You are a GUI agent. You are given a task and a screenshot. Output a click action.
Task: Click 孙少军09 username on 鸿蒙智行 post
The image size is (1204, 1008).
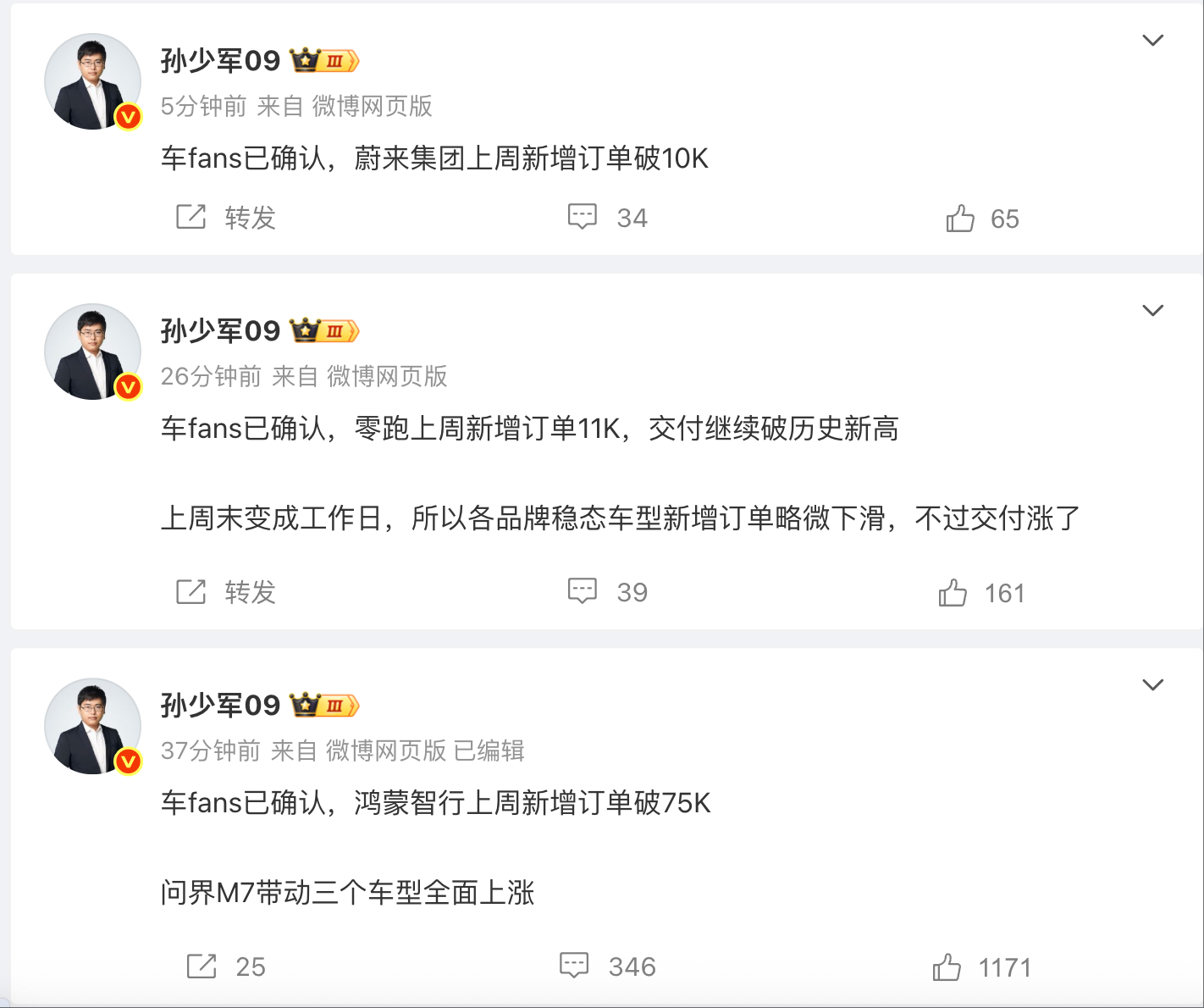220,706
